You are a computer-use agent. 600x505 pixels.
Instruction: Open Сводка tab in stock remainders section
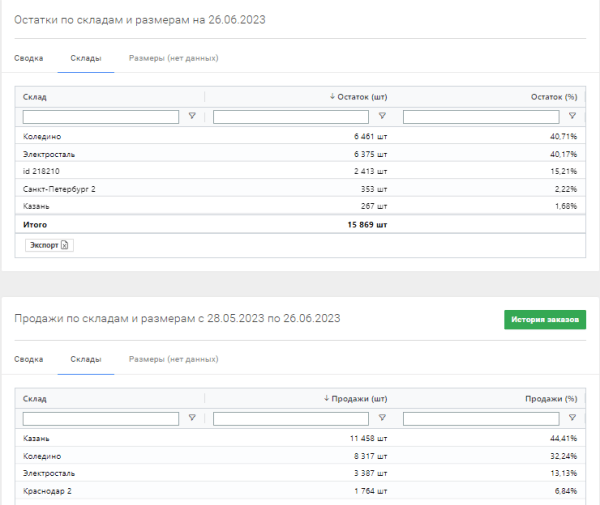[29, 58]
